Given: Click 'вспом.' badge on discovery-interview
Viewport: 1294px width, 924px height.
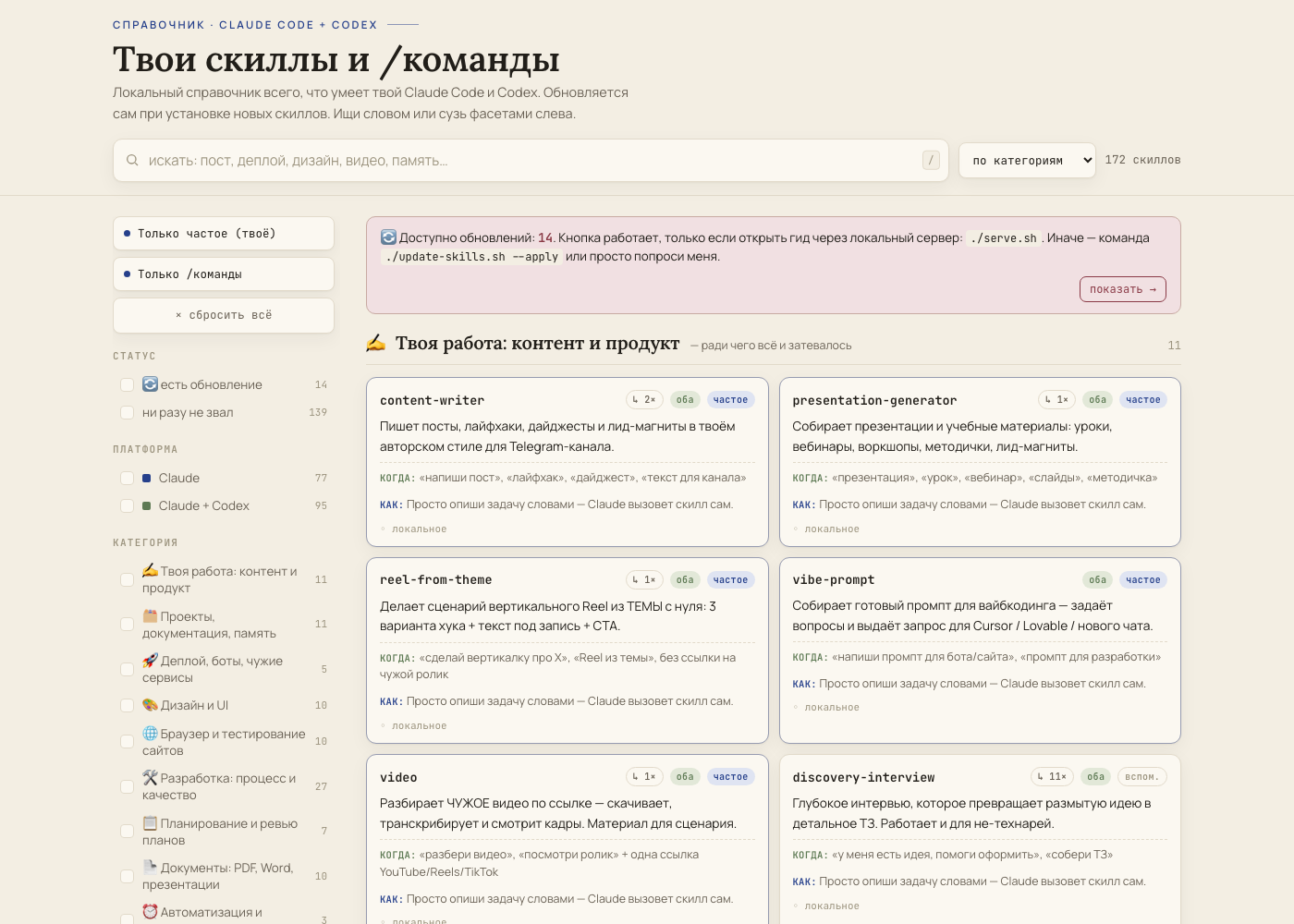Looking at the screenshot, I should (1142, 777).
